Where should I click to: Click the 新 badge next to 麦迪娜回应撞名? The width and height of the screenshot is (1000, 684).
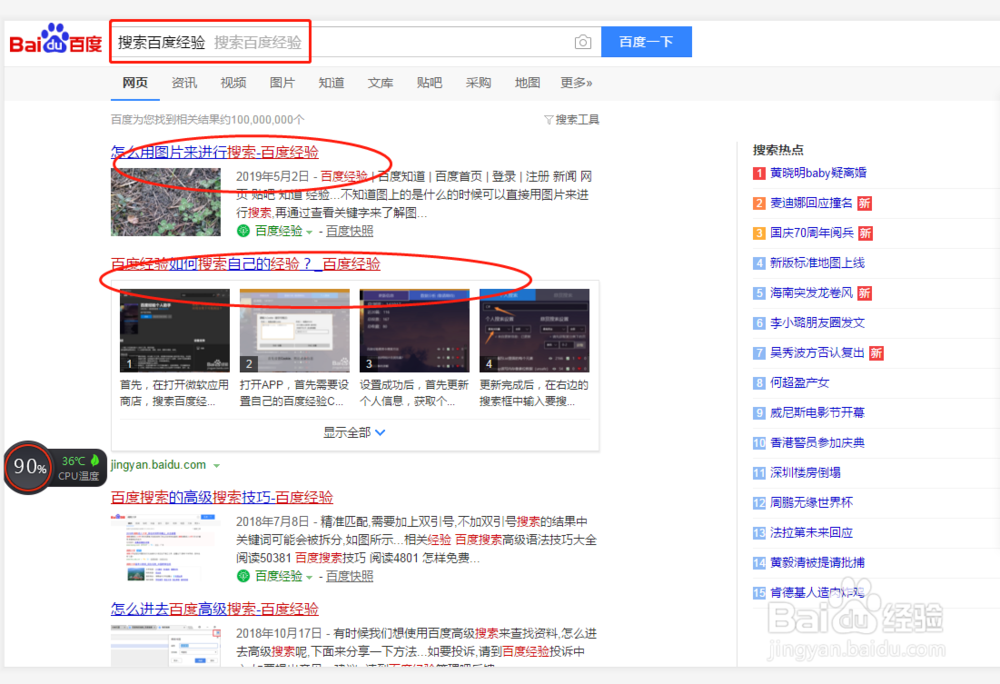point(864,203)
